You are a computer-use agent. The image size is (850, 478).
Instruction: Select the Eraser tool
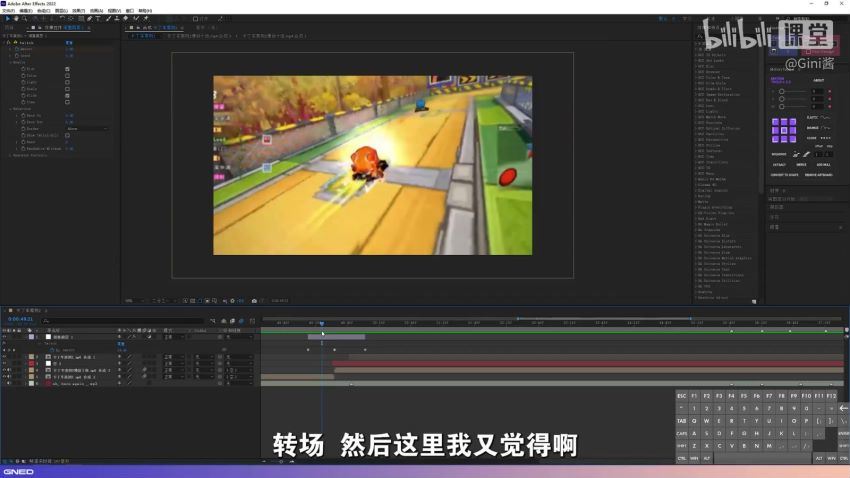[x=125, y=18]
